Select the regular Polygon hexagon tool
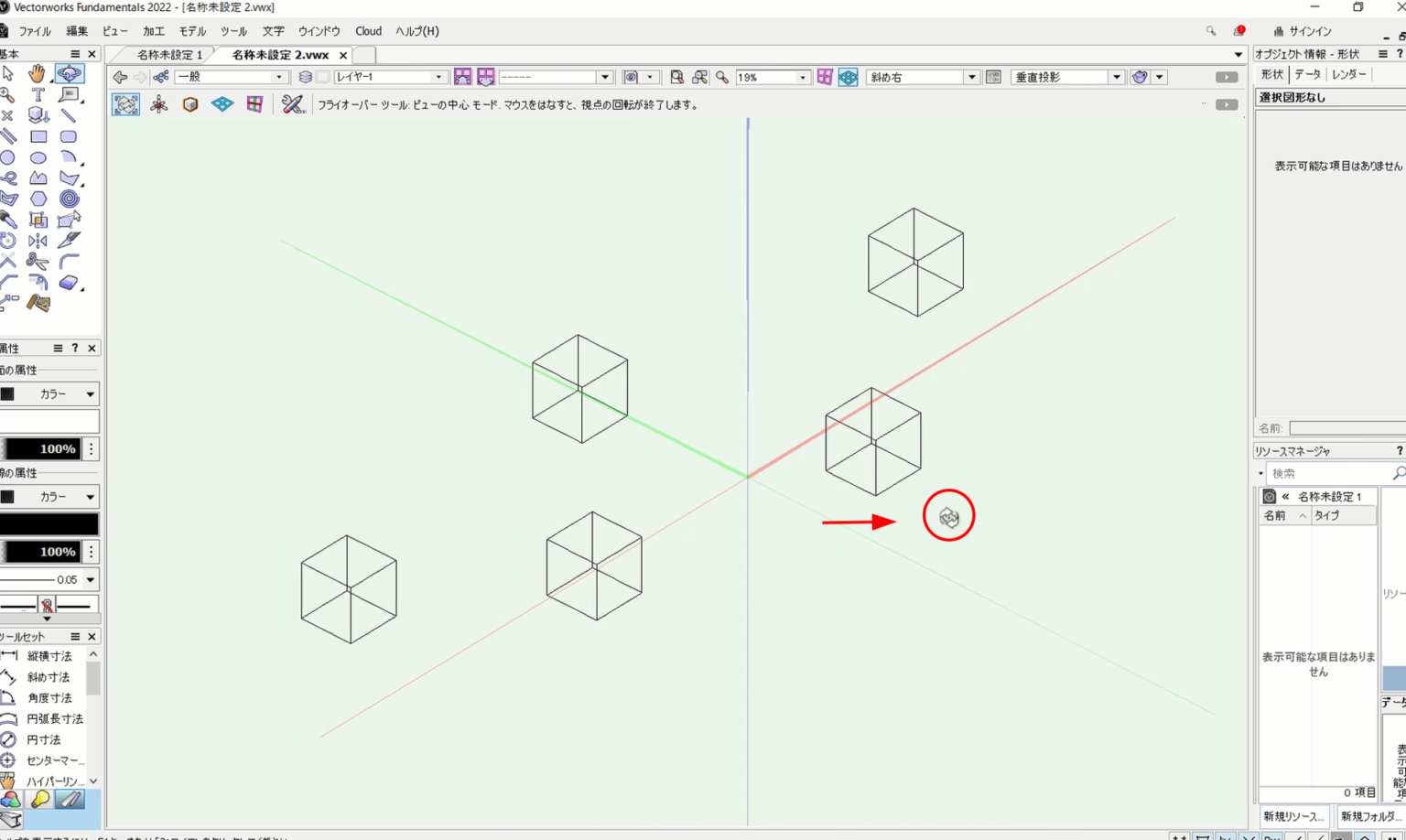 click(x=38, y=199)
